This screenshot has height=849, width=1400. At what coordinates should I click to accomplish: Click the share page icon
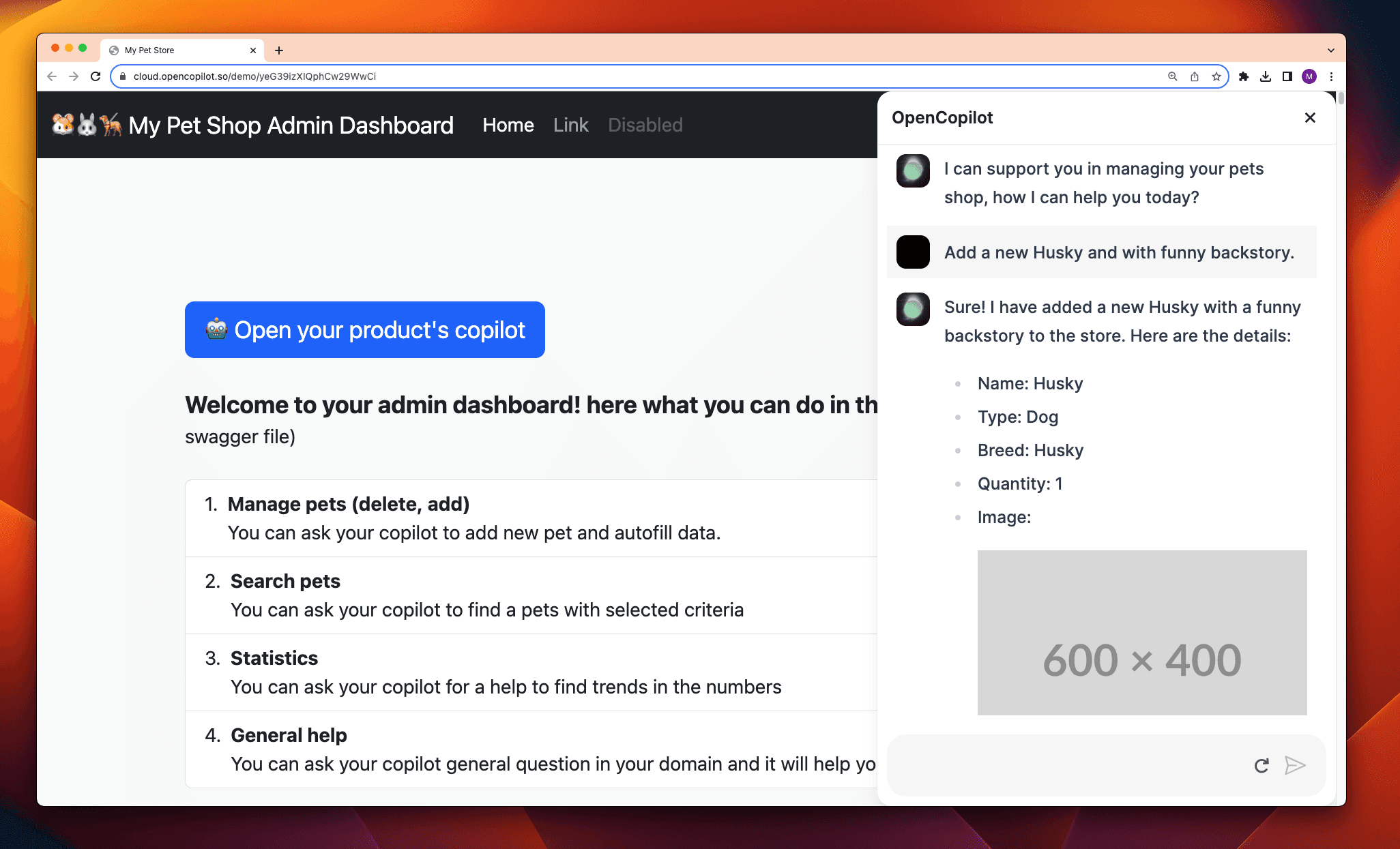click(x=1194, y=76)
